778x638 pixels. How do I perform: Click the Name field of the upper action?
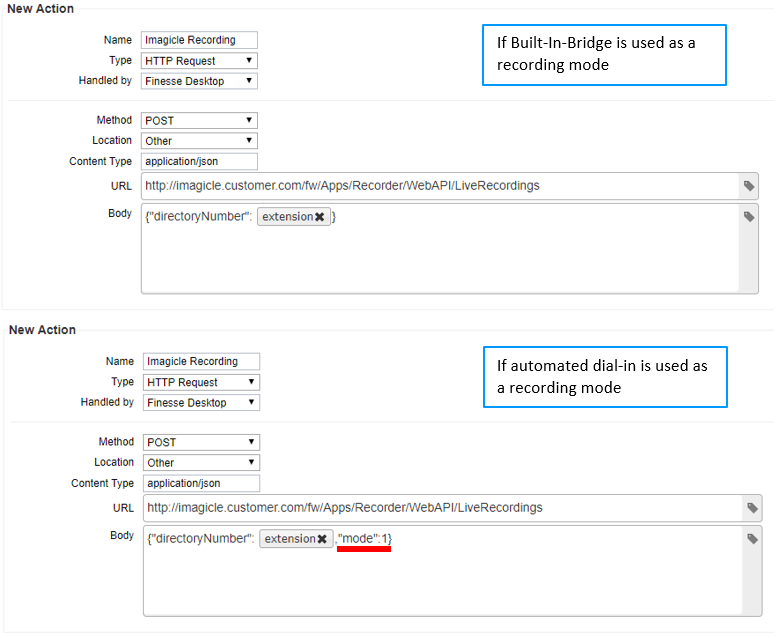[199, 40]
